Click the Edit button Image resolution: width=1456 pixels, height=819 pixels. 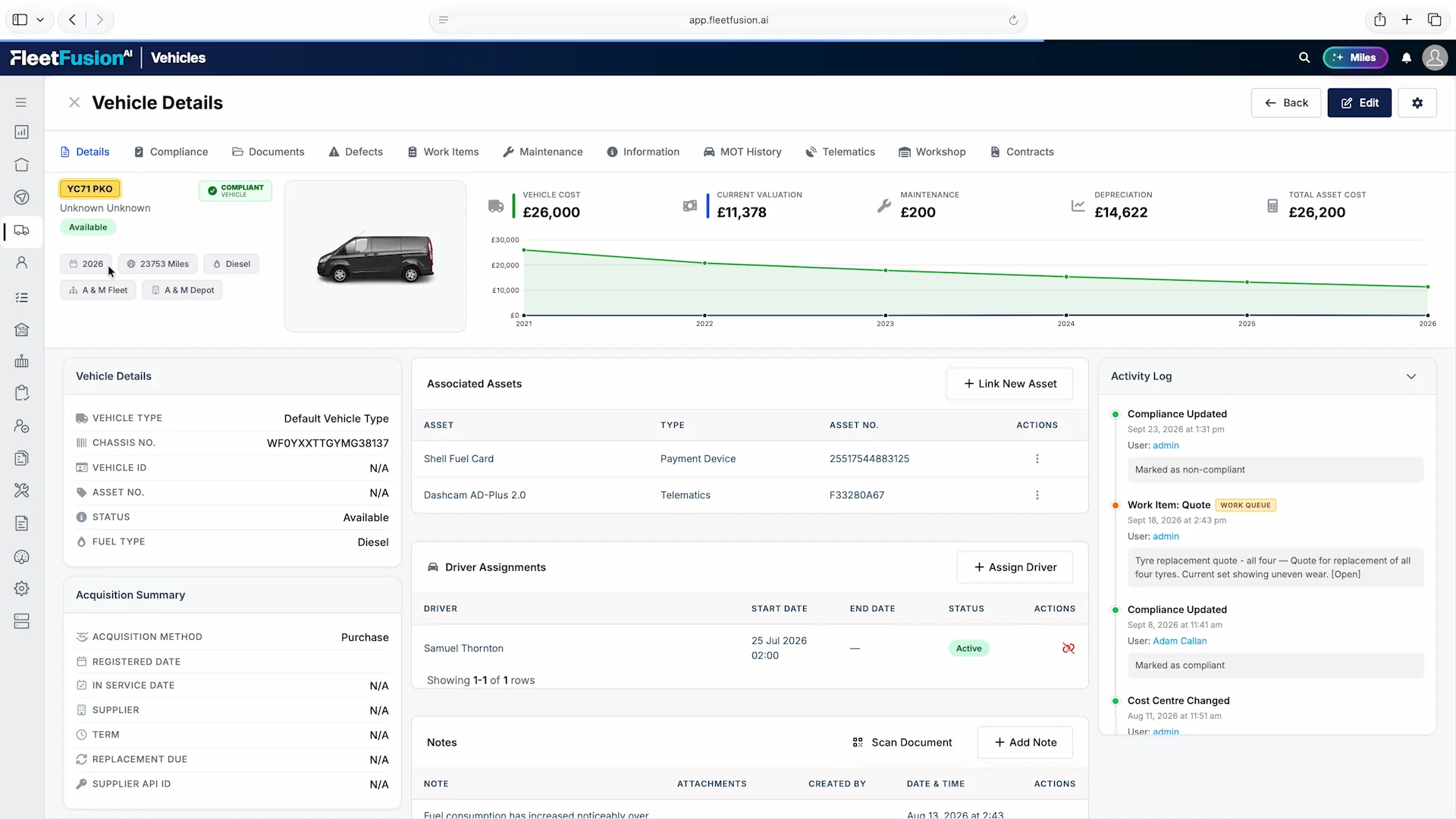coord(1360,103)
